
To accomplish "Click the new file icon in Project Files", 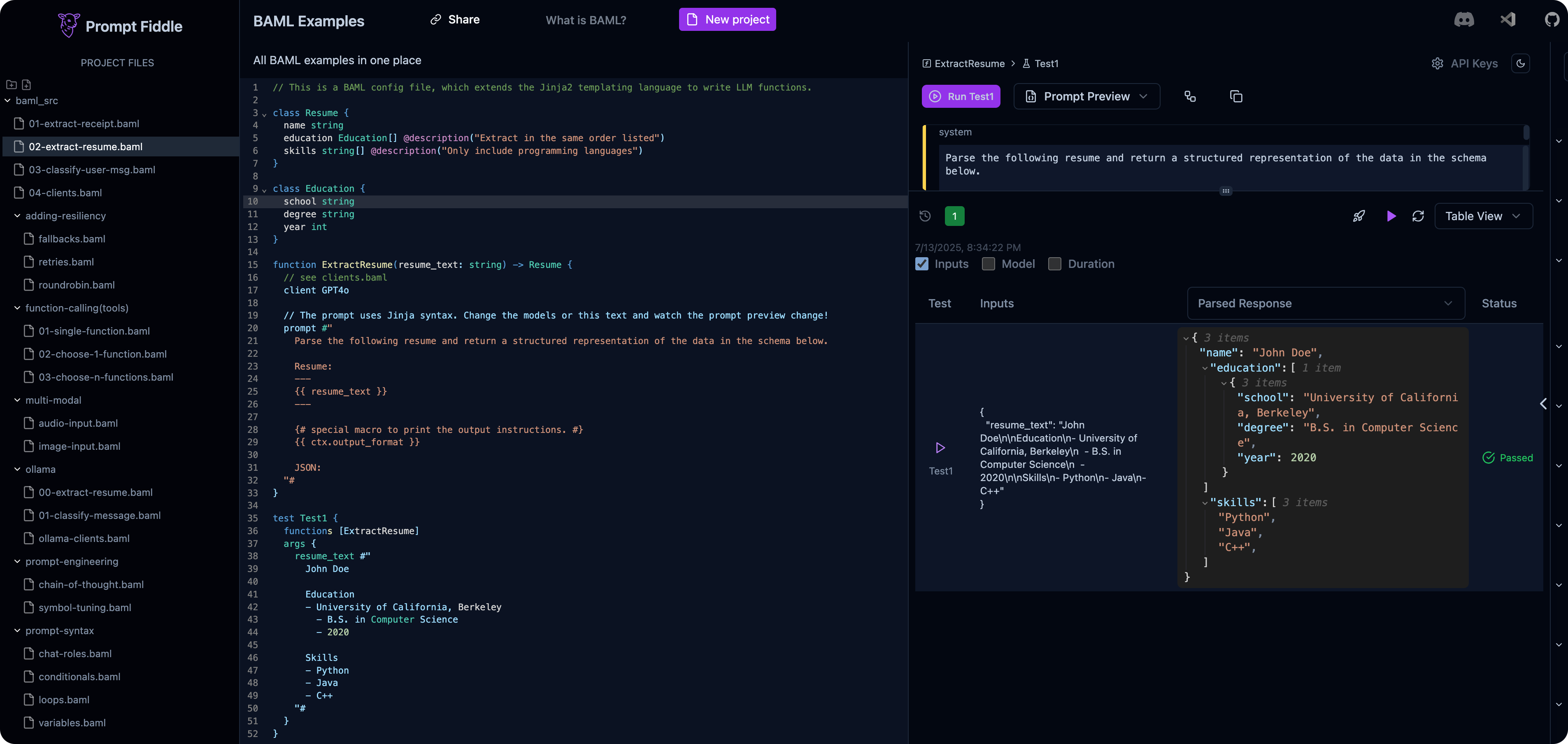I will click(26, 85).
